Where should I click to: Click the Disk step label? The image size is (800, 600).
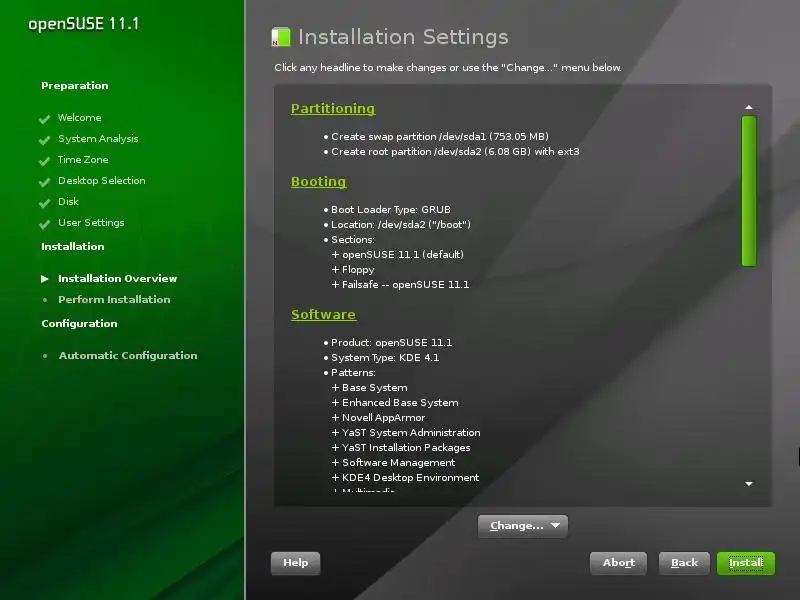coord(68,202)
